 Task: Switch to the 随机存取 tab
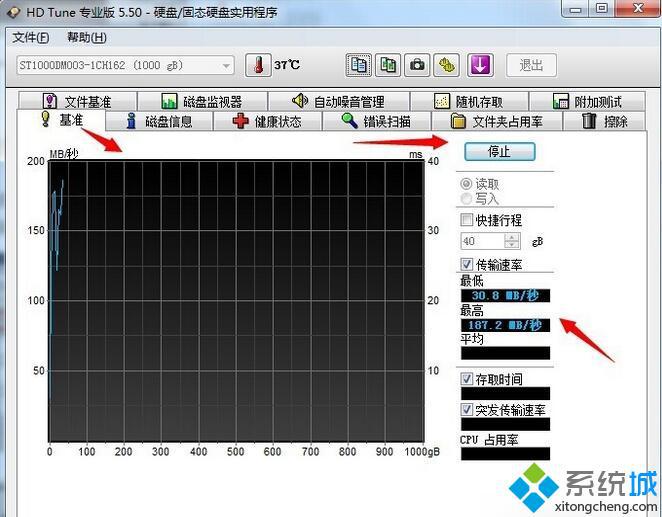click(469, 101)
